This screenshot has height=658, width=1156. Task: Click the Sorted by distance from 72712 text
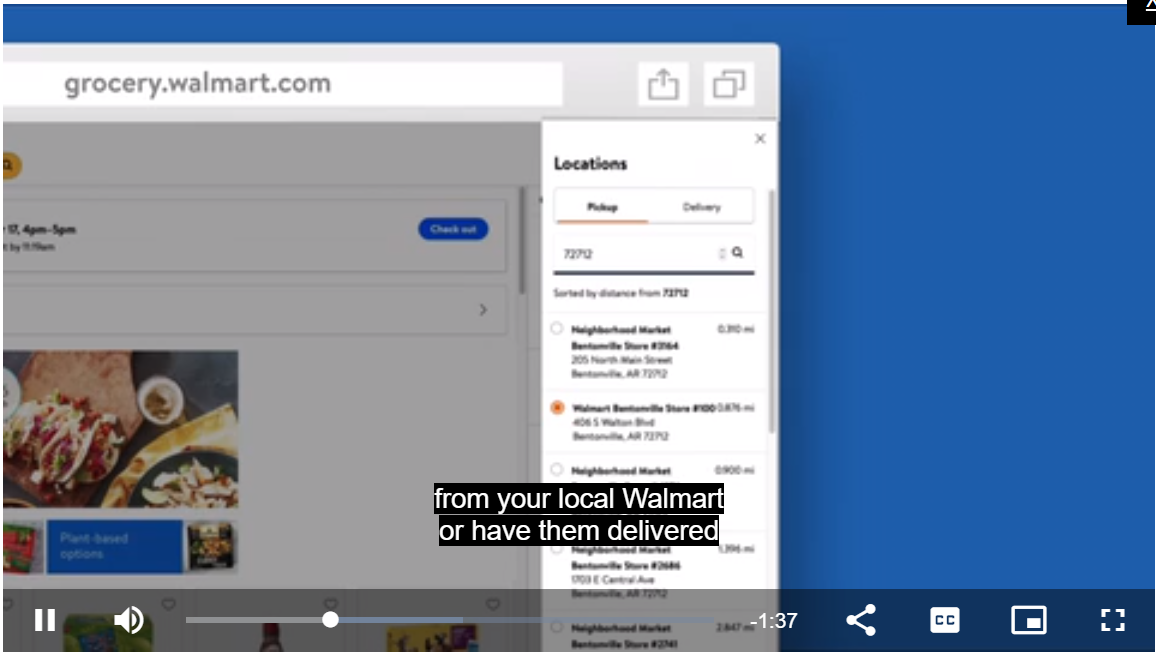point(620,293)
